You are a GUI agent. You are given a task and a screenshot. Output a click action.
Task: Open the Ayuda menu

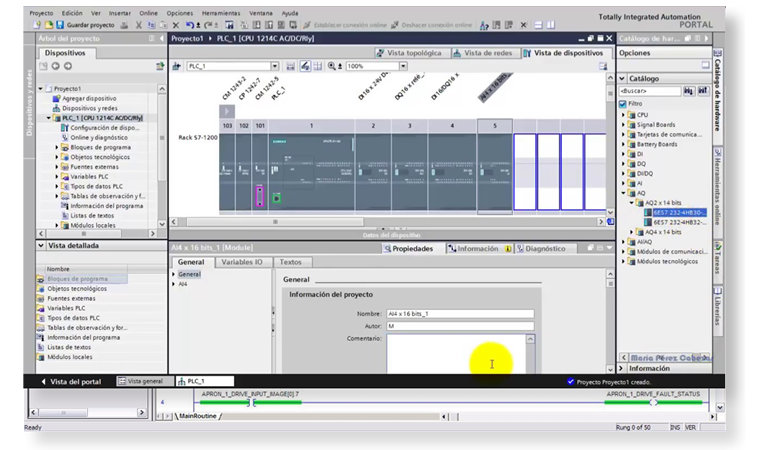[289, 13]
